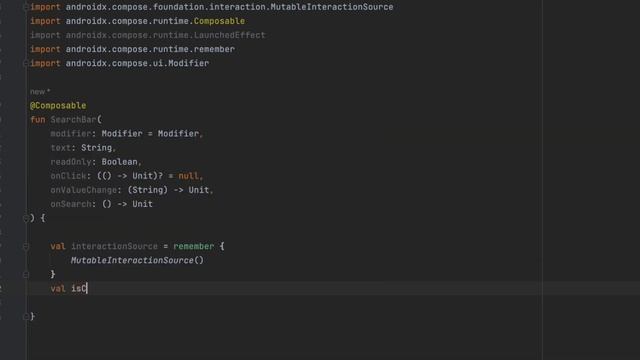Screen dimensions: 640x360
Task: Click the 'text' parameter name
Action: pos(60,148)
